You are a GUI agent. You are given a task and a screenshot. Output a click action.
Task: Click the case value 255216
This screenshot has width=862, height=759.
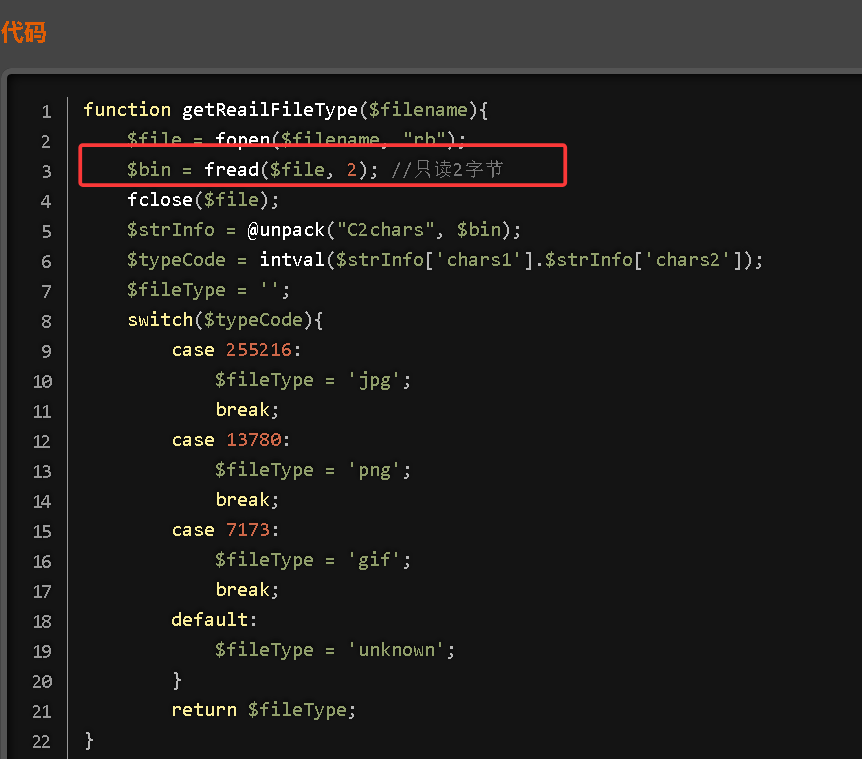point(259,350)
